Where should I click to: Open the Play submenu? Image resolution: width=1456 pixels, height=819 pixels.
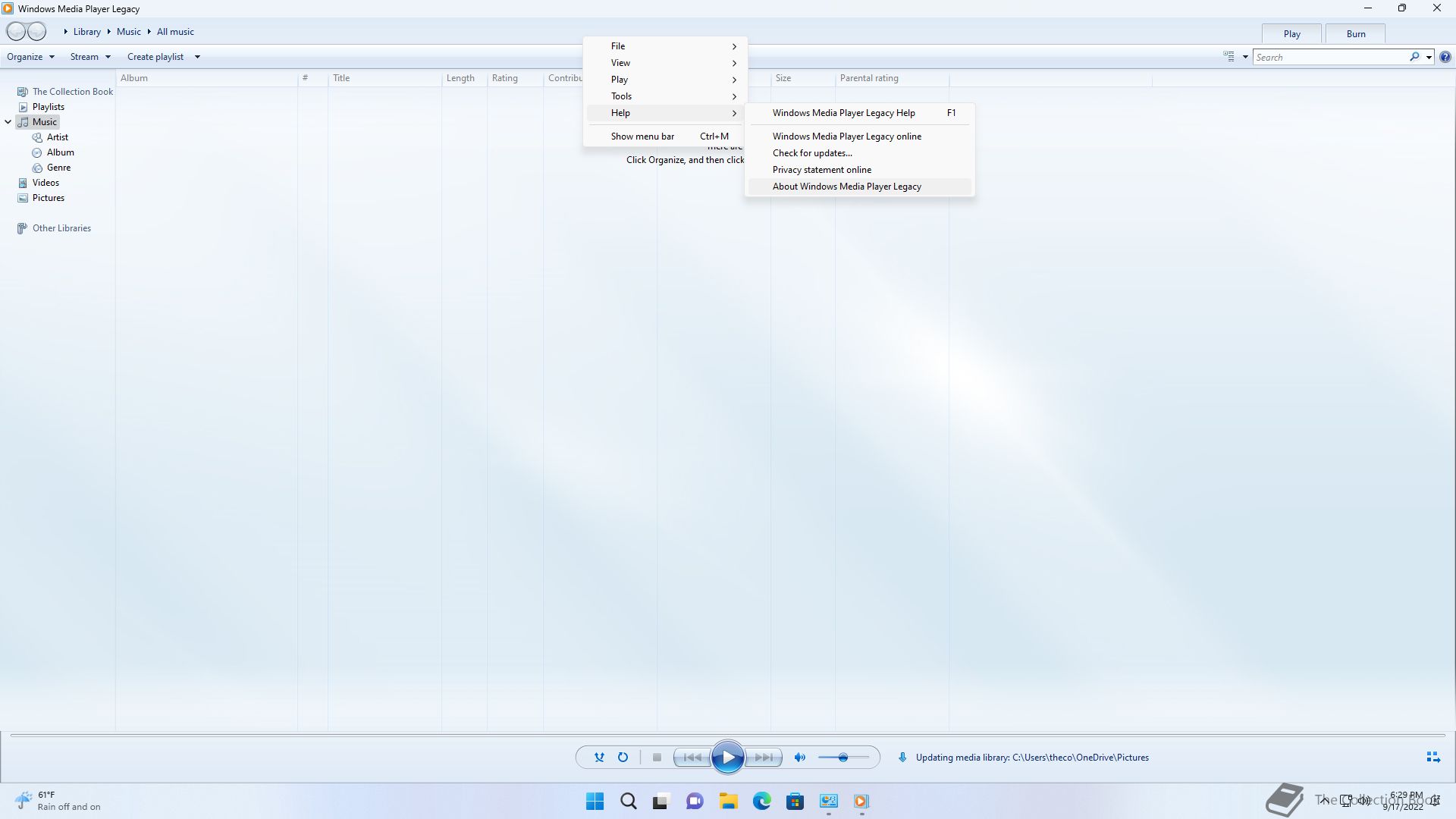pyautogui.click(x=665, y=80)
